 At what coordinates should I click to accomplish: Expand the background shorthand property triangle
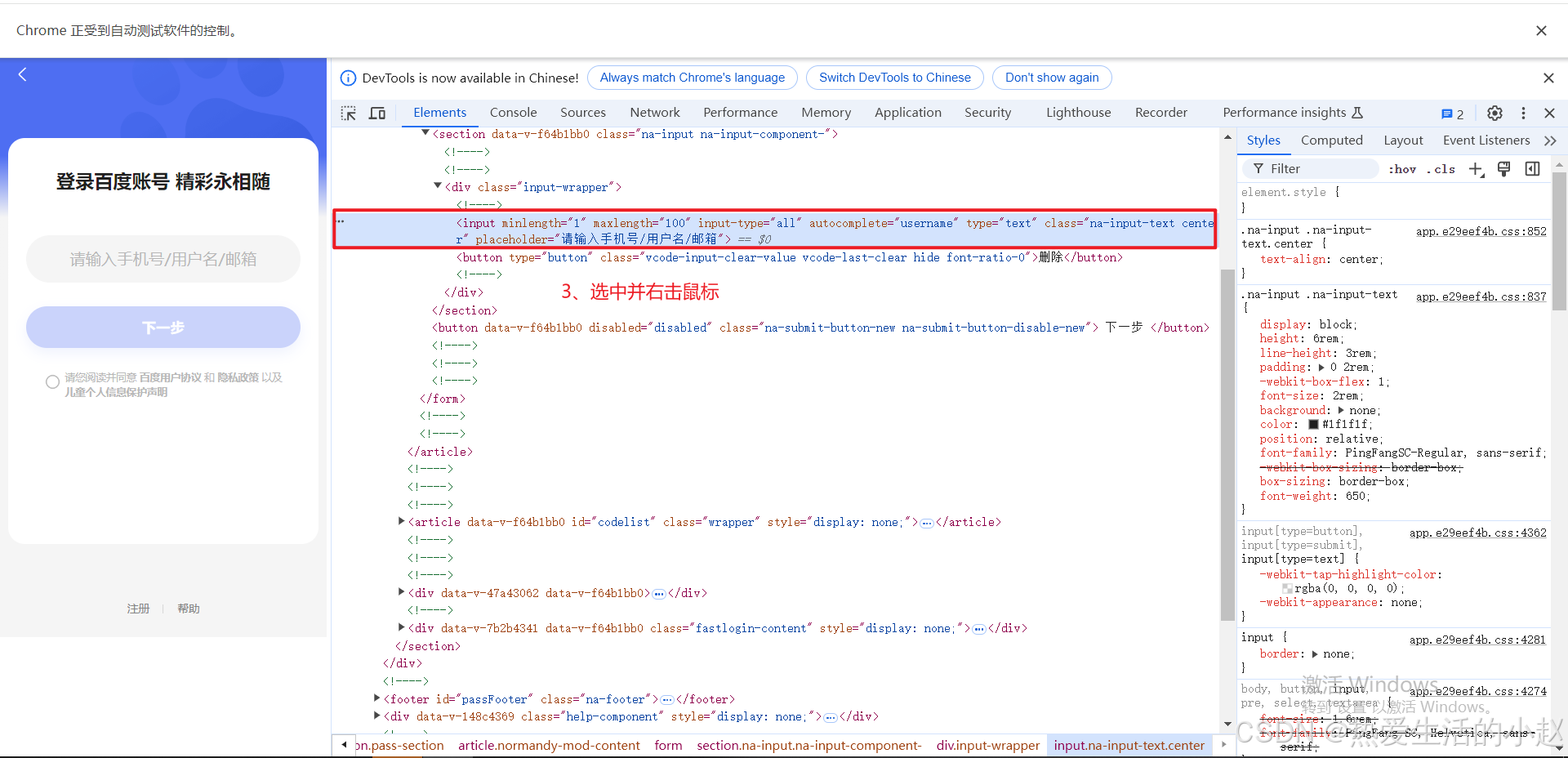(1341, 410)
